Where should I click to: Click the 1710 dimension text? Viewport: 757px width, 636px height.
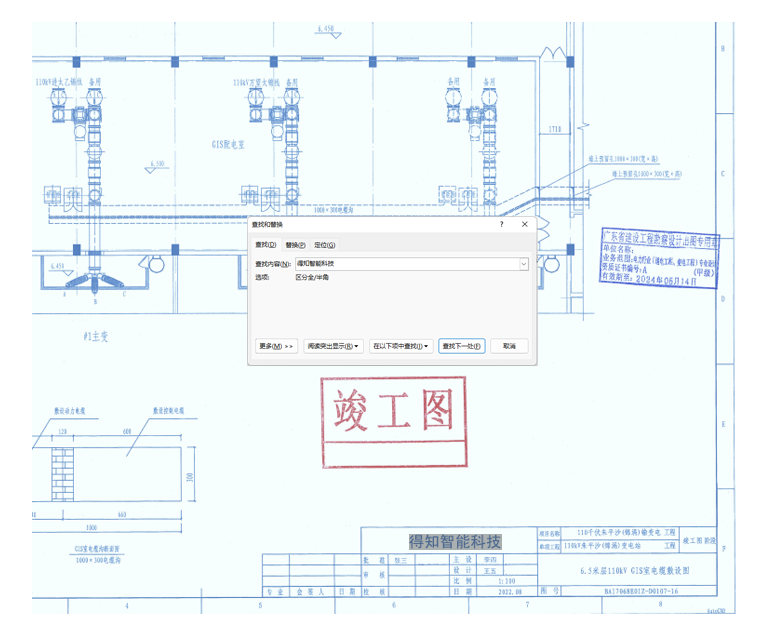(x=555, y=129)
